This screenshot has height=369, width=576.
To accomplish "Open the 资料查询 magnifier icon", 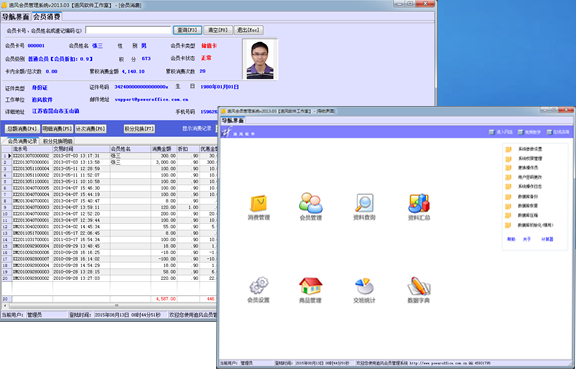I will [364, 203].
